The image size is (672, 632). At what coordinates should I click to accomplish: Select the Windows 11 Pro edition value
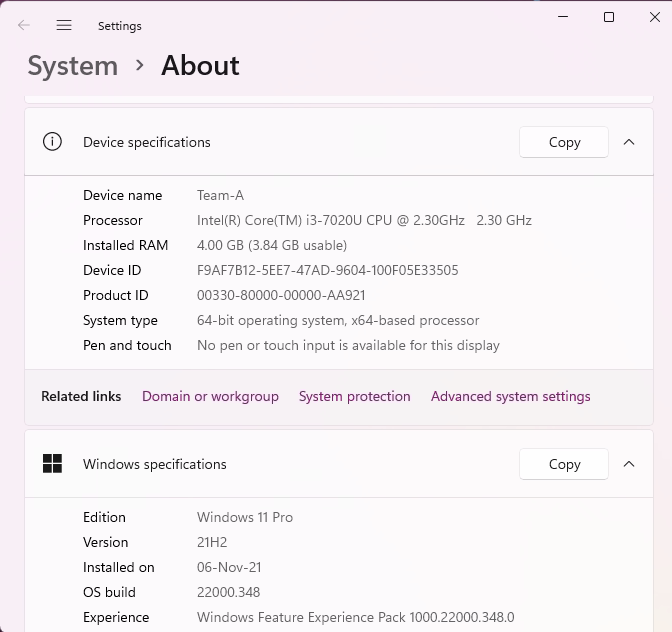[245, 517]
